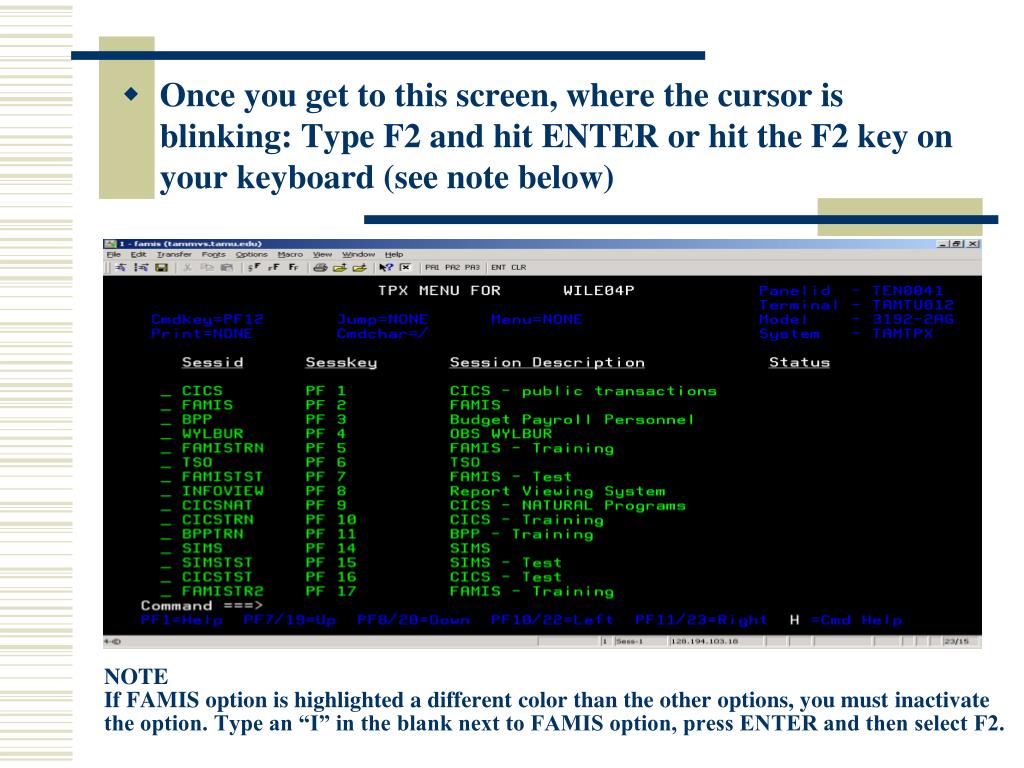Open the Edit menu

pos(138,255)
